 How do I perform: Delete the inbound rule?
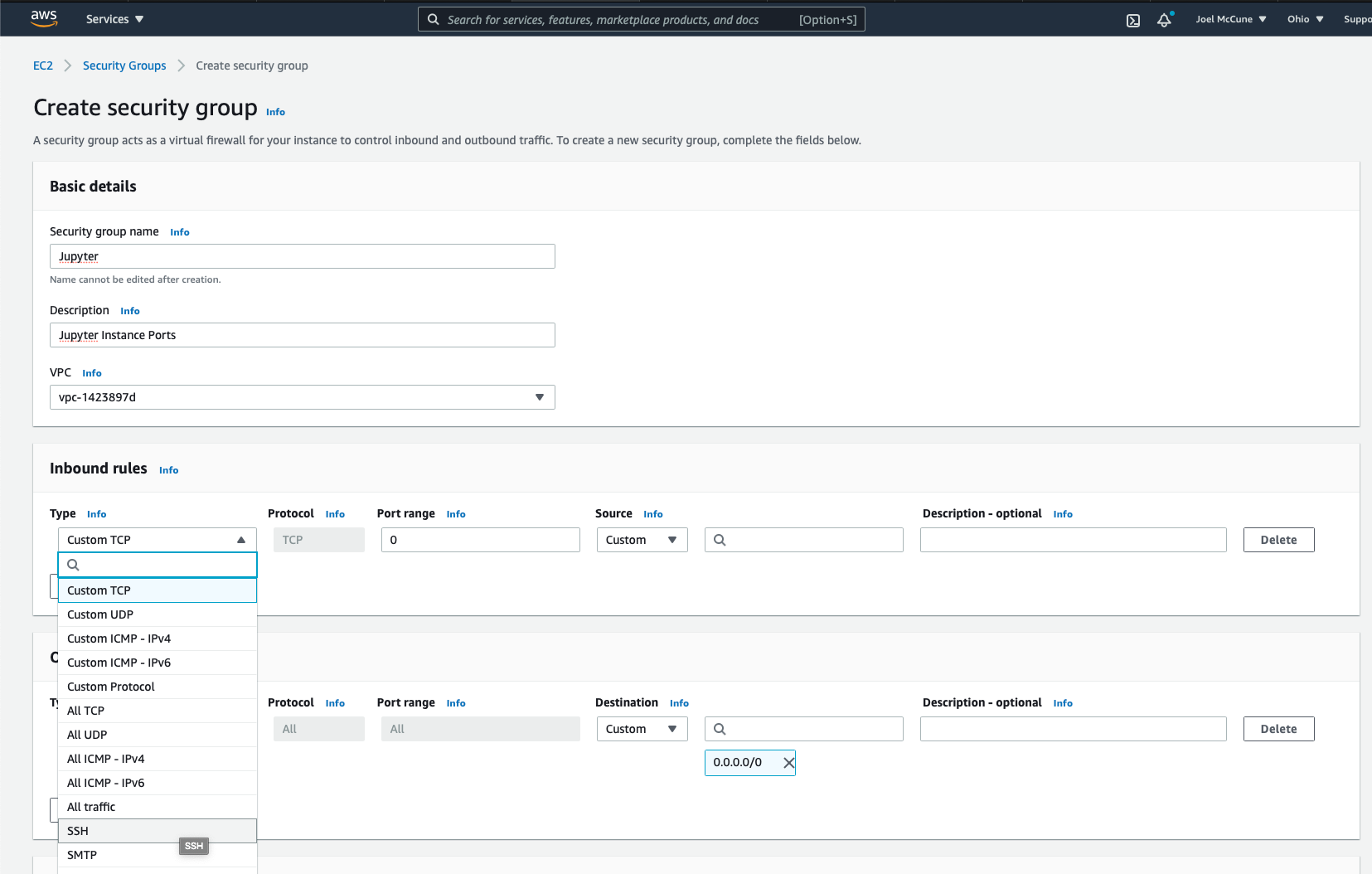click(x=1278, y=540)
